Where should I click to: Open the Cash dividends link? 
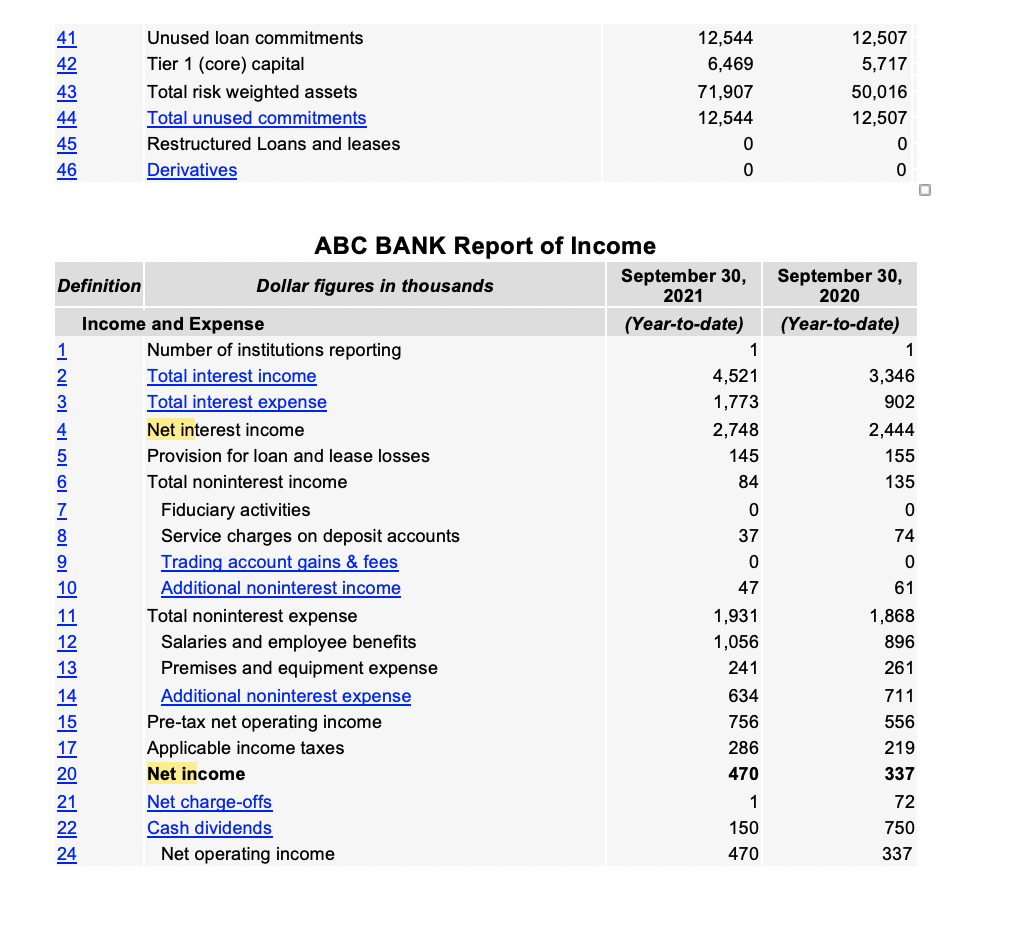(x=210, y=828)
